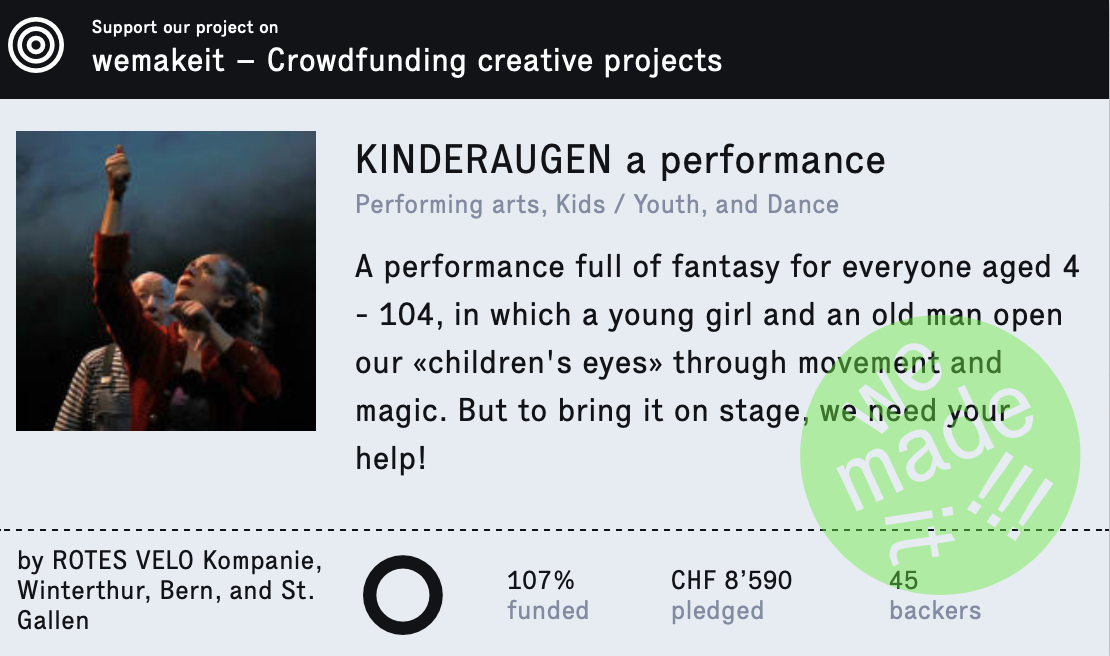Image resolution: width=1110 pixels, height=656 pixels.
Task: Click the word "pledged" label
Action: click(x=717, y=611)
